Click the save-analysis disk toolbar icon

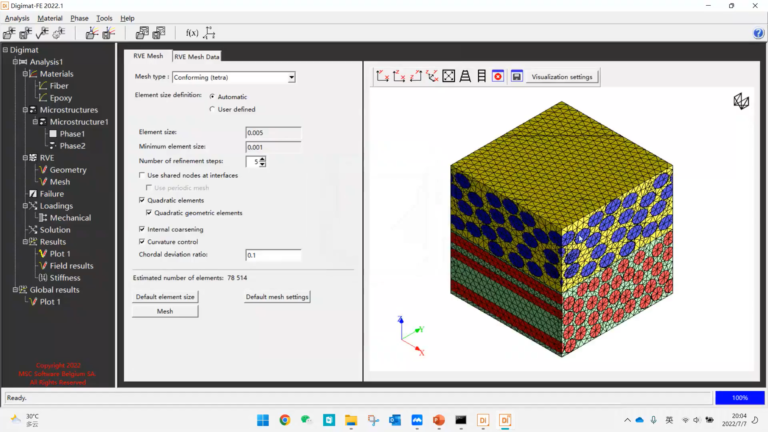(x=25, y=33)
